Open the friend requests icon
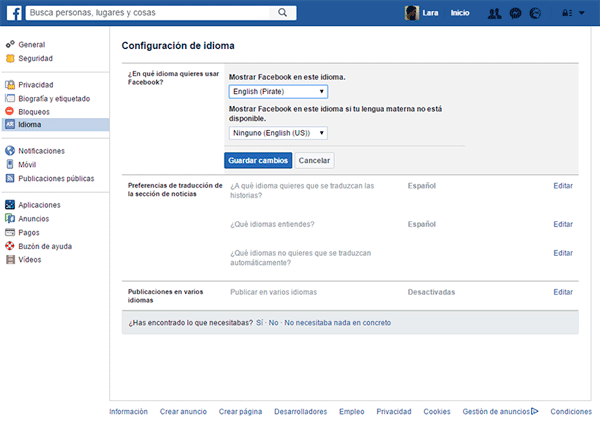Viewport: 600px width, 430px height. click(494, 13)
